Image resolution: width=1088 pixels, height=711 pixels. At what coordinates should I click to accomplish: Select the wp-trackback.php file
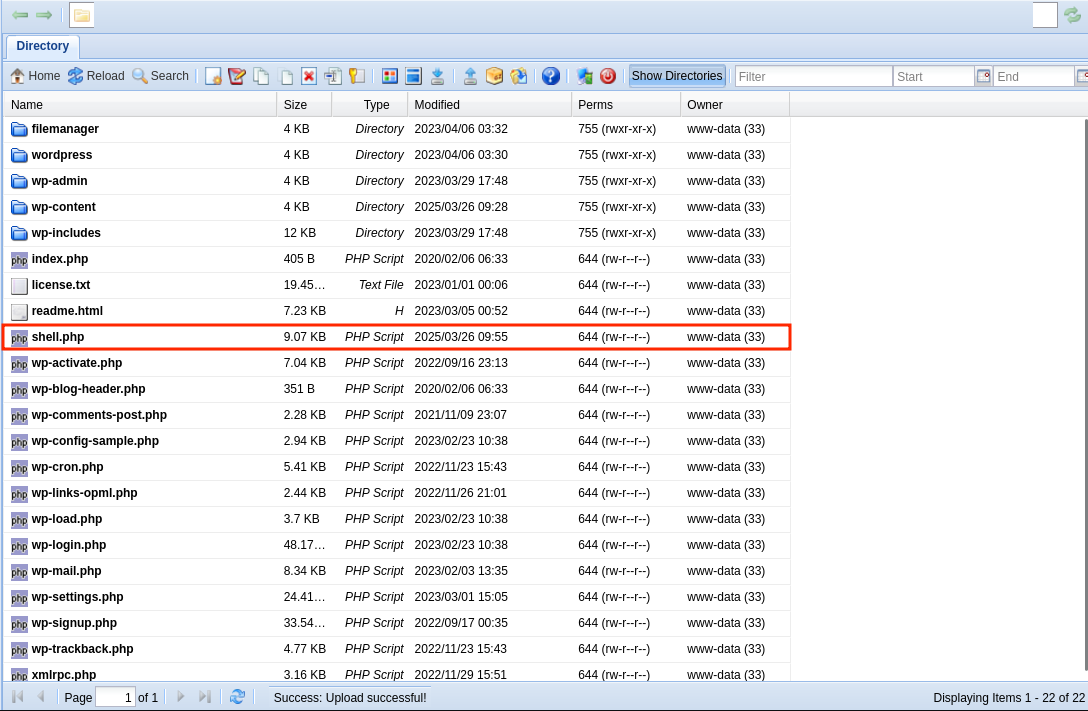397,649
